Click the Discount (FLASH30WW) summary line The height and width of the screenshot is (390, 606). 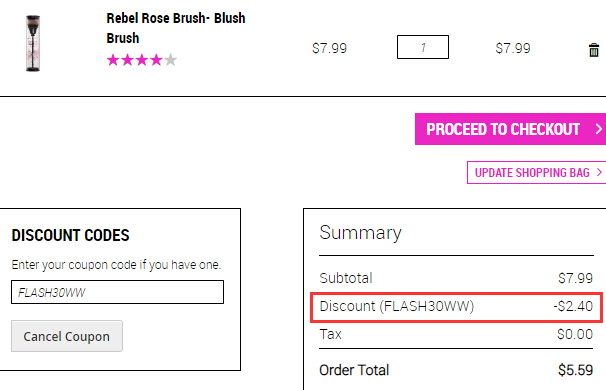coord(456,307)
